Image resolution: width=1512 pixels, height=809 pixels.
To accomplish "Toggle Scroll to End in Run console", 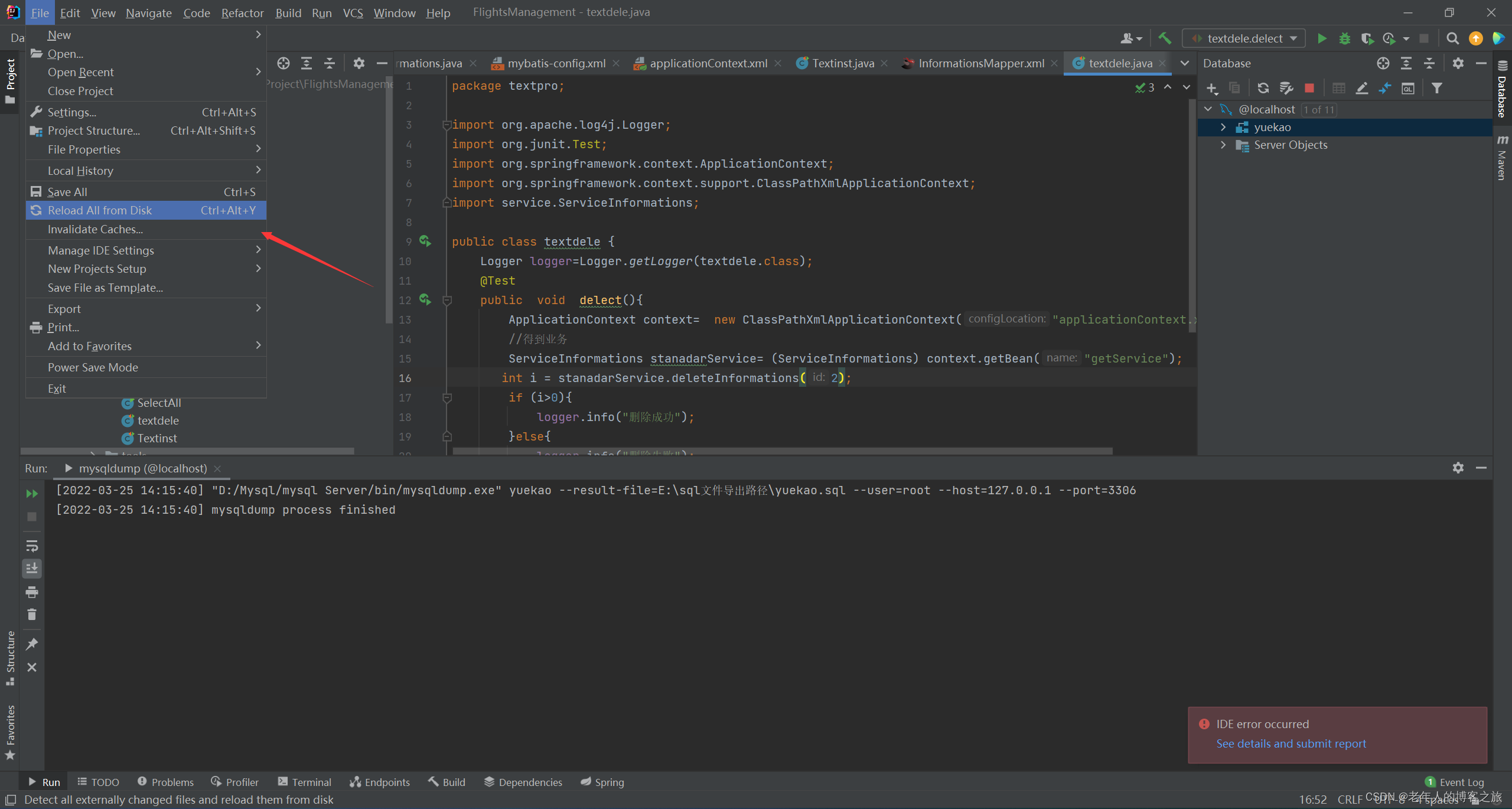I will click(32, 568).
